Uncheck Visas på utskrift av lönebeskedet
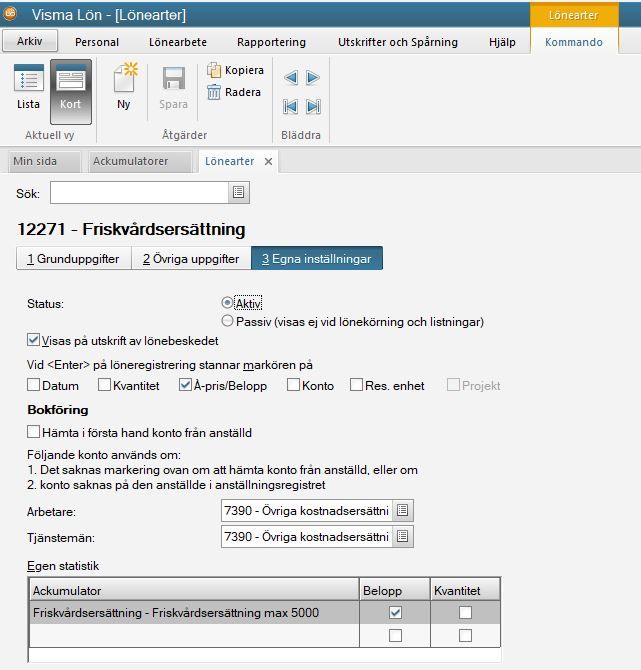Viewport: 641px width, 670px height. 34,341
